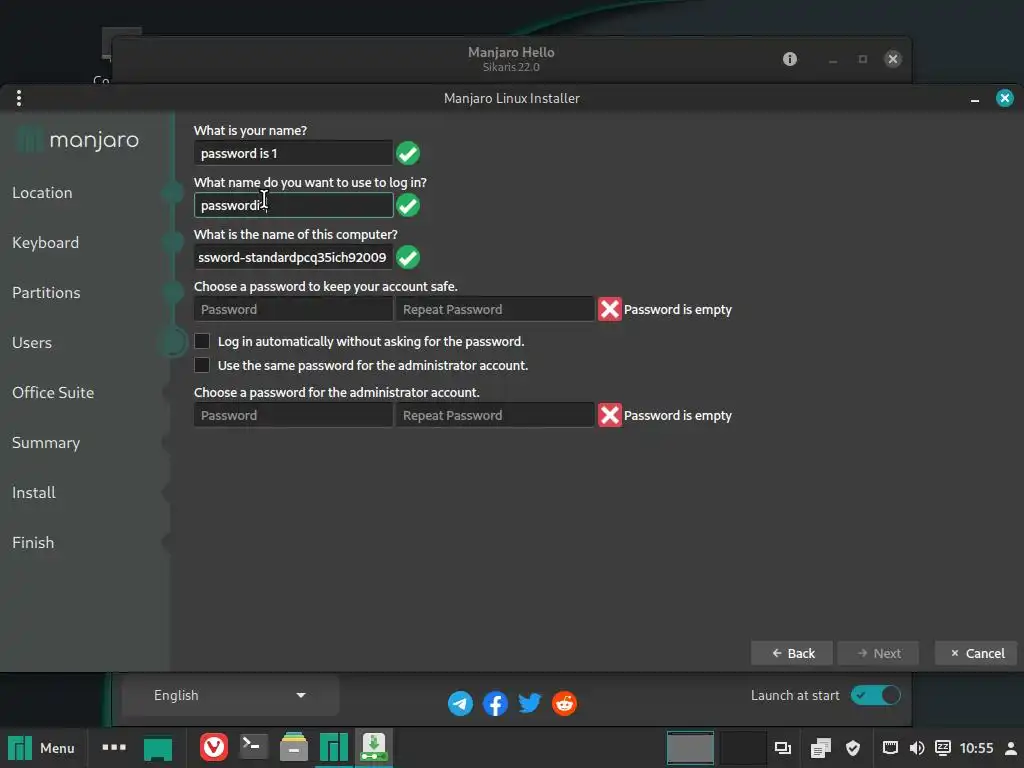Screen dimensions: 1024x768
Task: Click the login name field
Action: [x=293, y=205]
